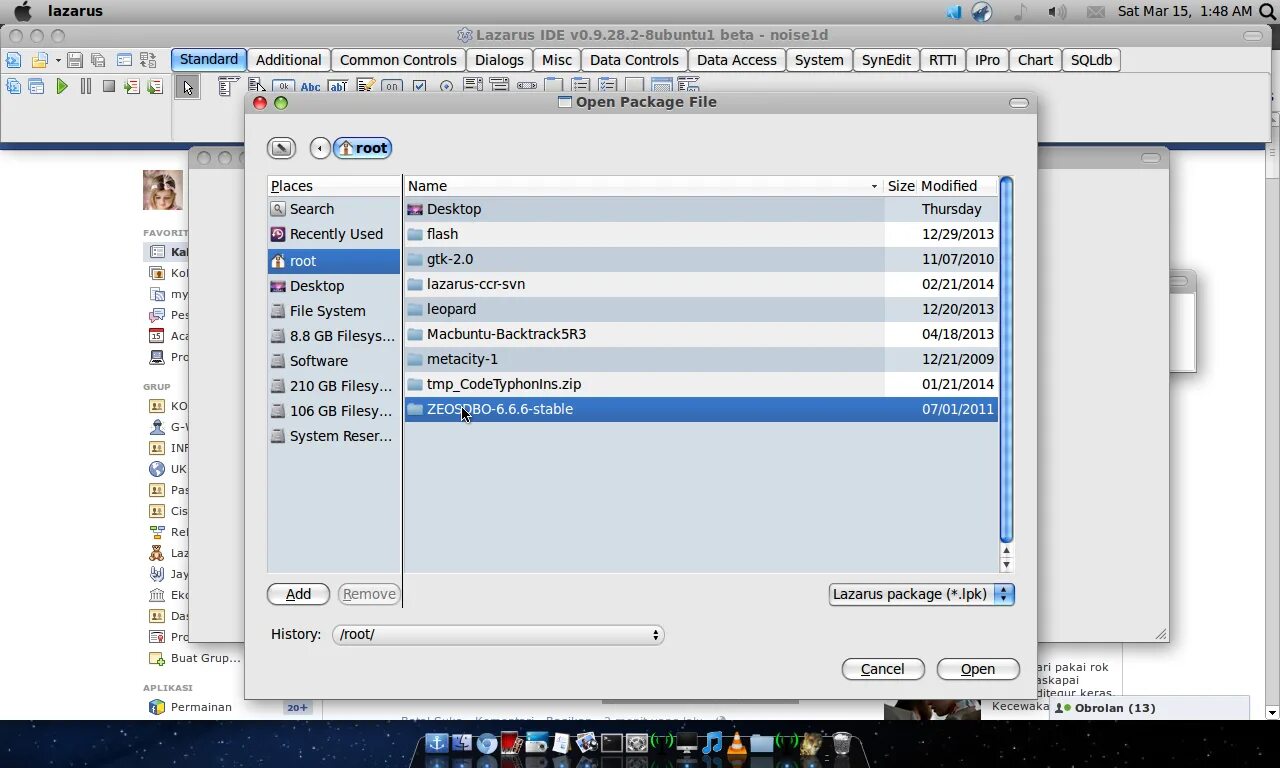The image size is (1280, 768).
Task: Select the TRadioButton component palette icon
Action: point(446,87)
